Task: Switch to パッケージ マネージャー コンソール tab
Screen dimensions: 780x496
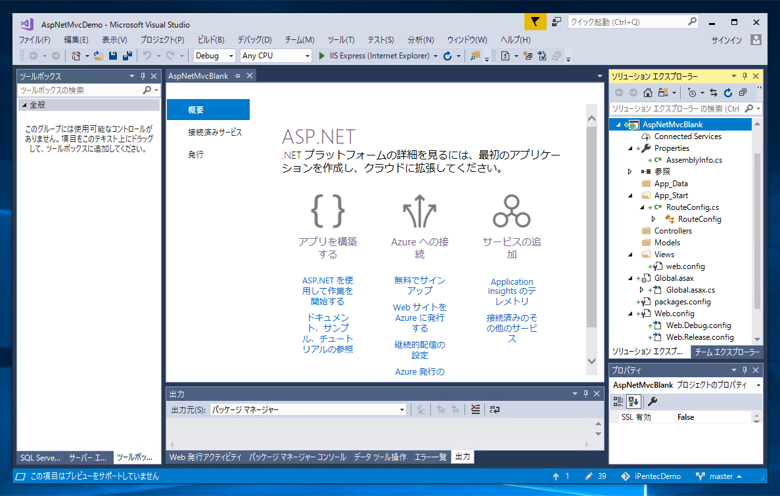Action: (297, 457)
